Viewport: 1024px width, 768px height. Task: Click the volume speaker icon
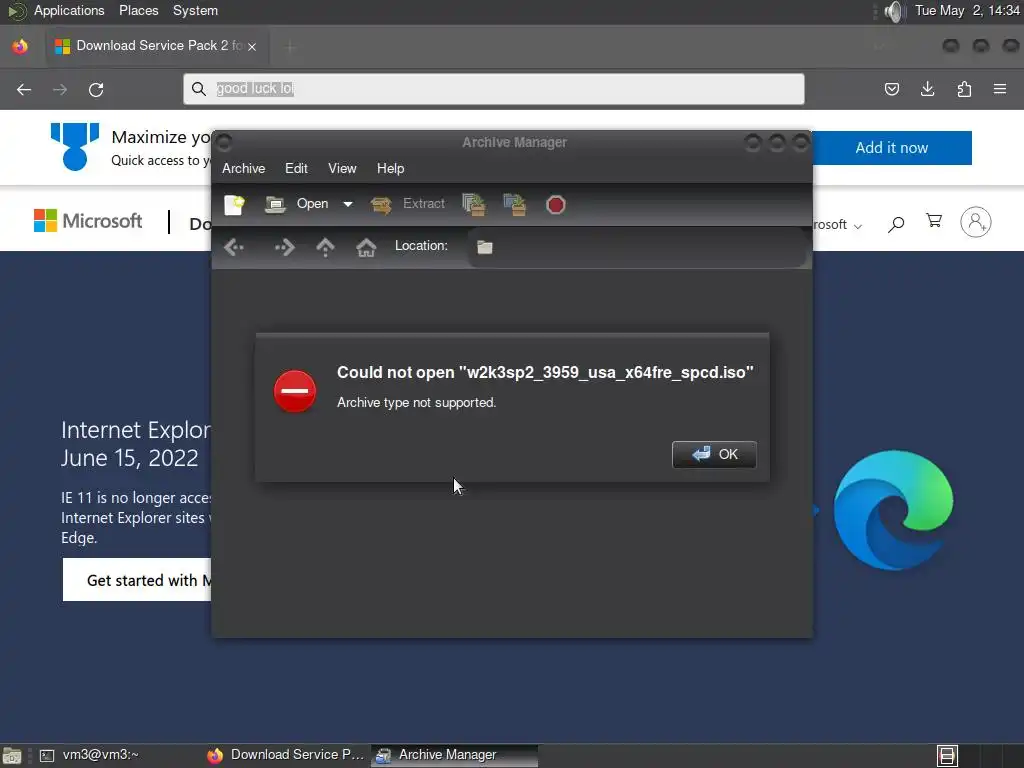click(893, 11)
